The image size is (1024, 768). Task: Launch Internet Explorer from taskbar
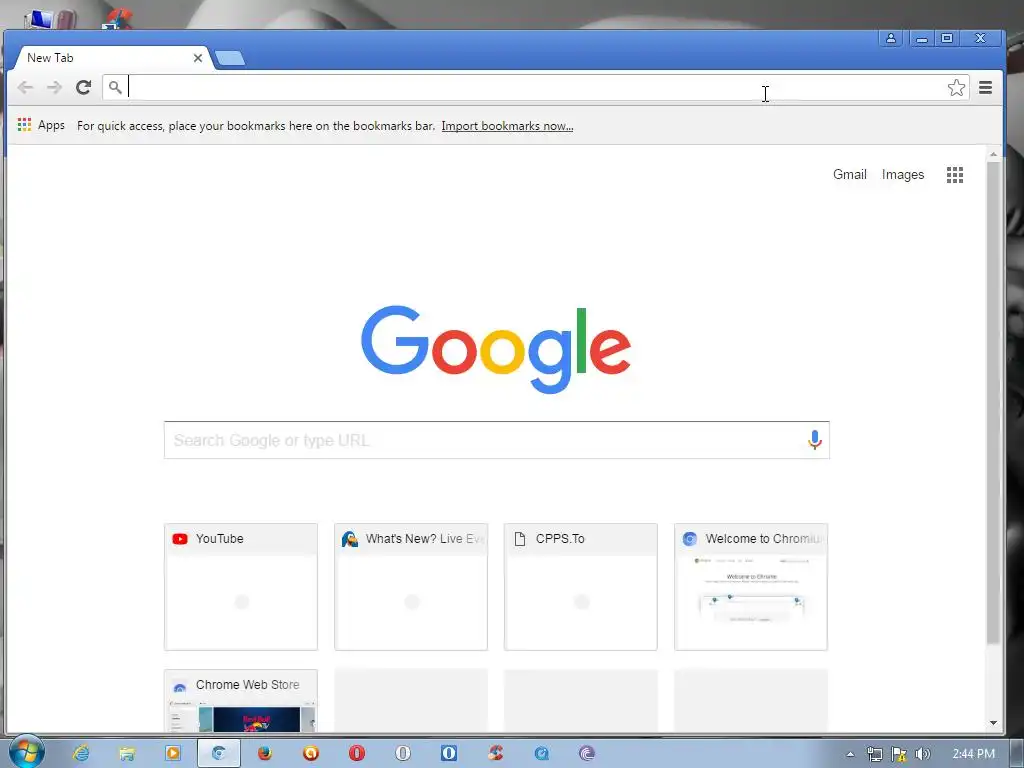coord(81,753)
